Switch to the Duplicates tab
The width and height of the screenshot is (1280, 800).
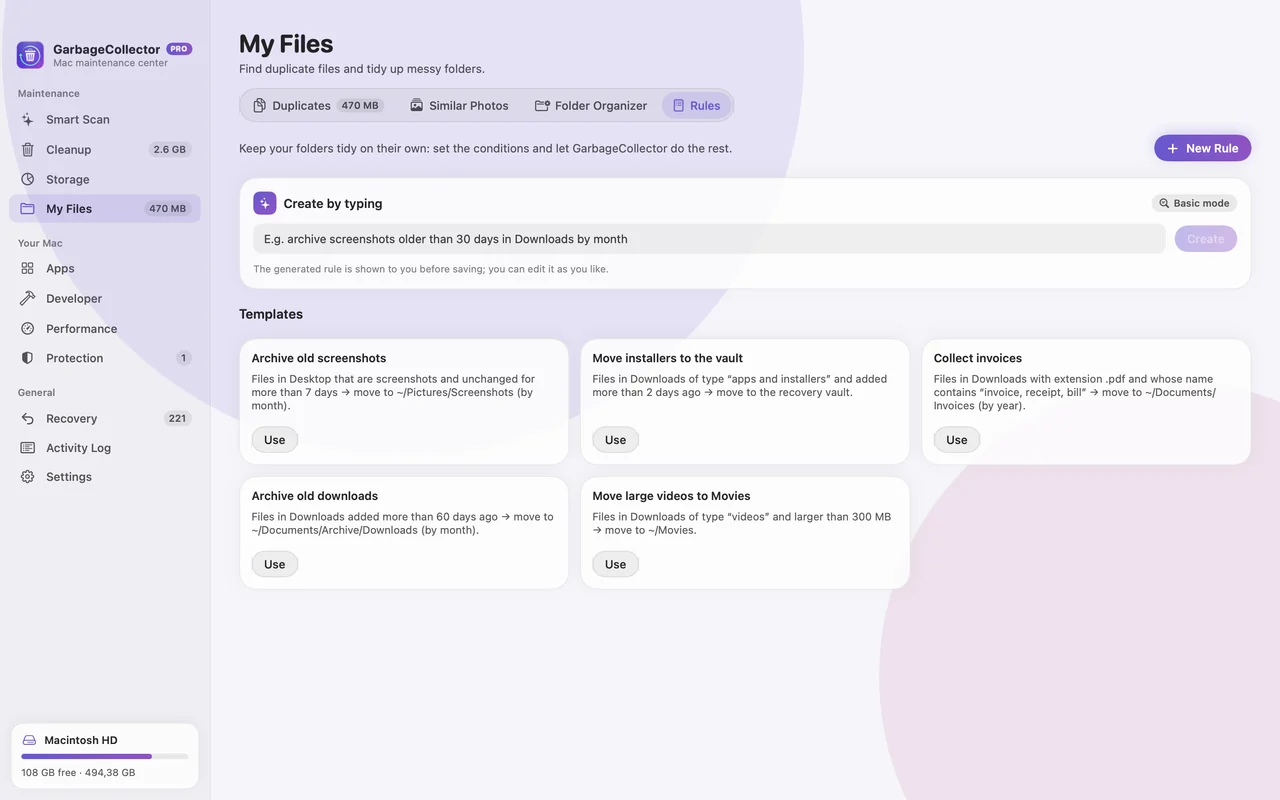(x=316, y=106)
